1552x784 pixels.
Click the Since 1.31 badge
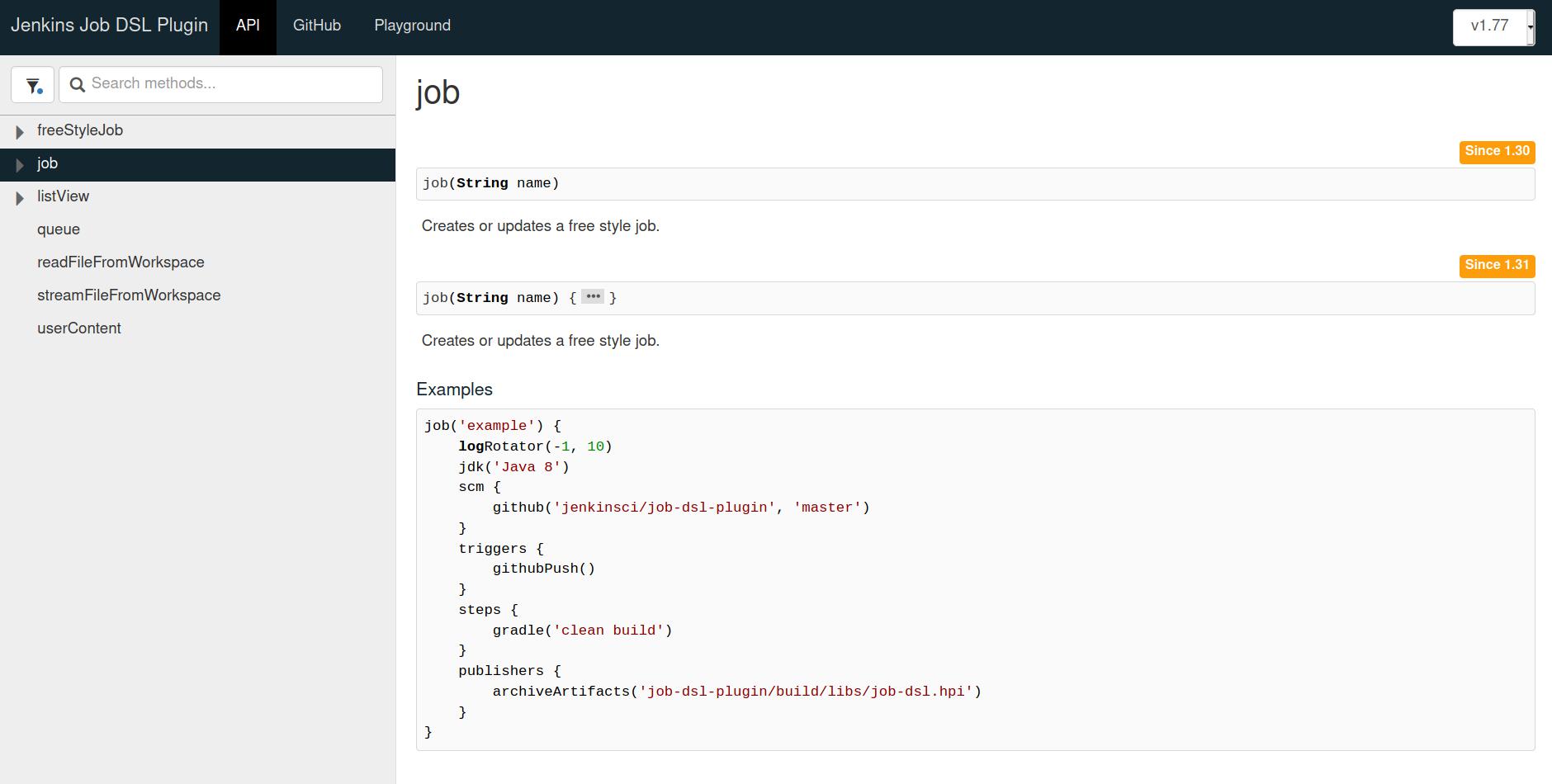pyautogui.click(x=1497, y=265)
